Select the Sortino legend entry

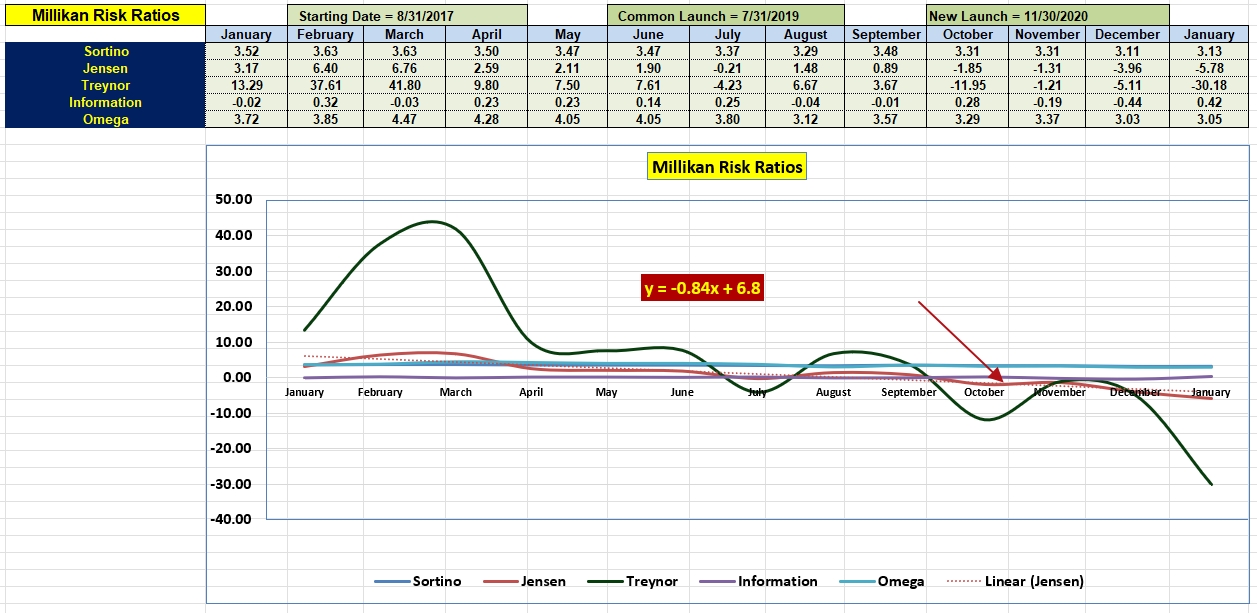(x=418, y=581)
